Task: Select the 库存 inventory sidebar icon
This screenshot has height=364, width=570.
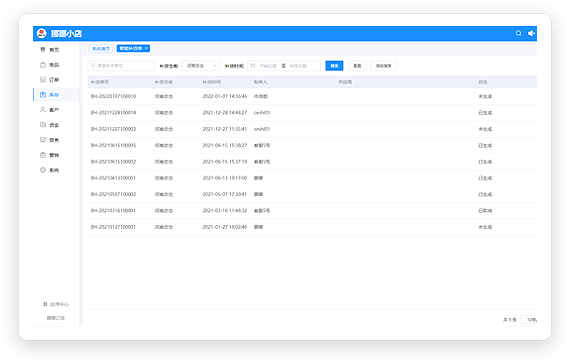Action: [x=43, y=95]
